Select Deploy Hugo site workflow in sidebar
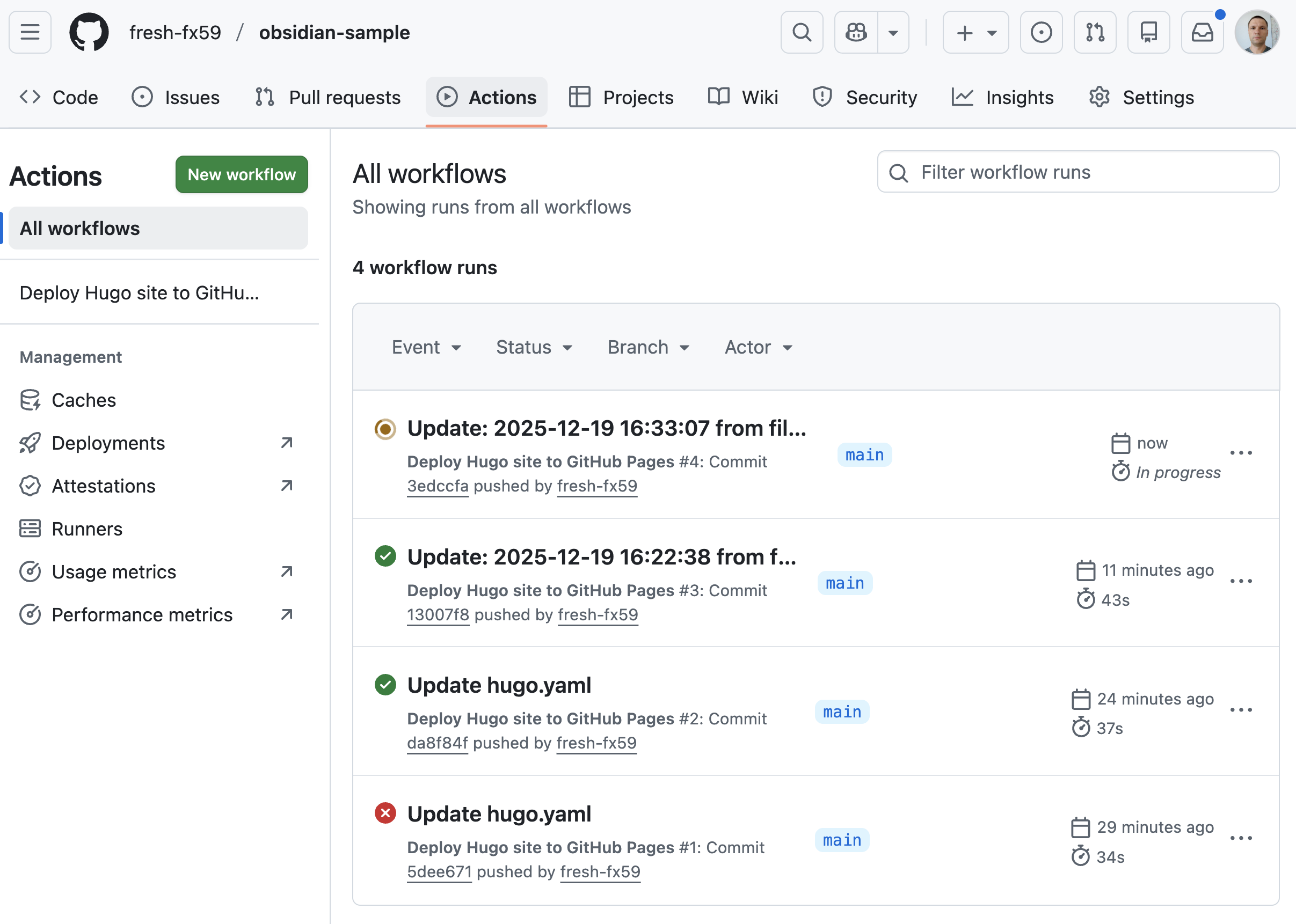 tap(140, 292)
